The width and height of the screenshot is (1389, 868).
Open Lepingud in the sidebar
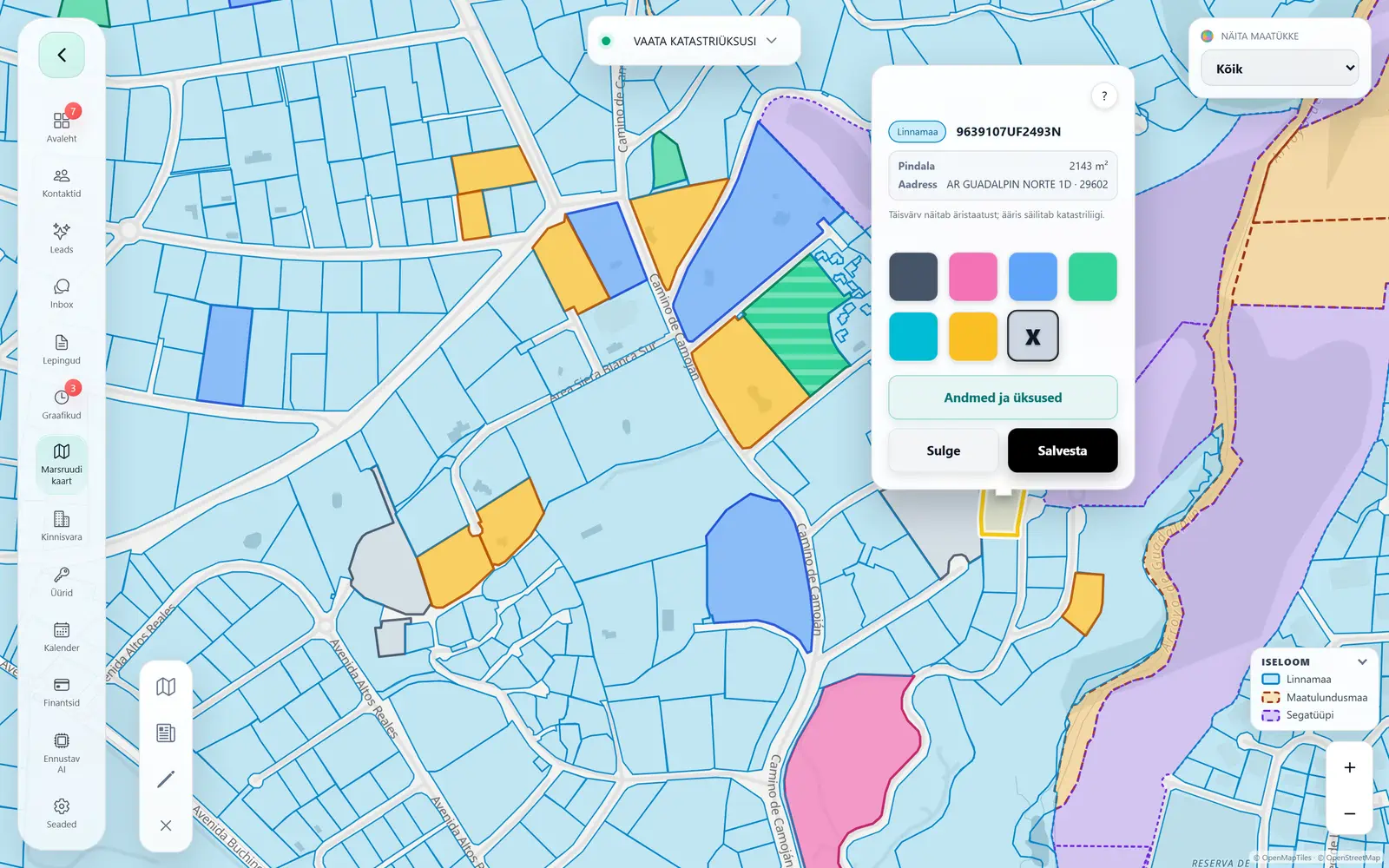click(62, 349)
